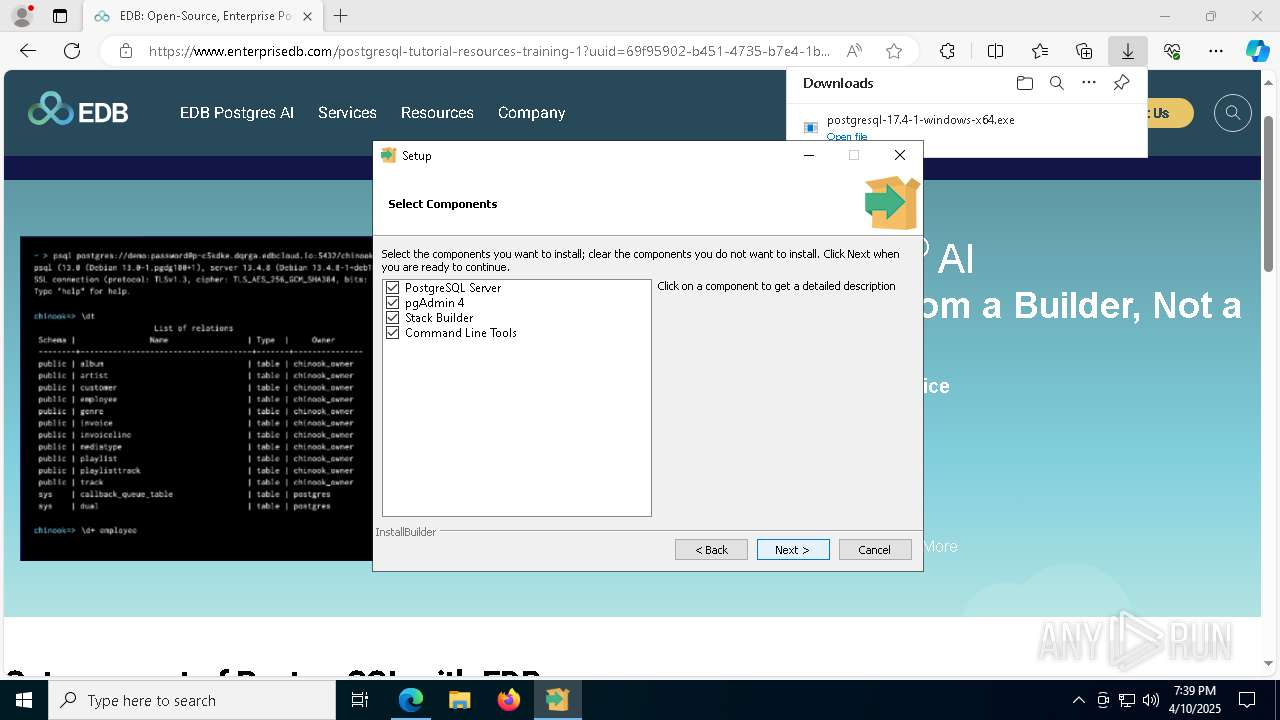Select PostgreSQL Server label for description

453,288
